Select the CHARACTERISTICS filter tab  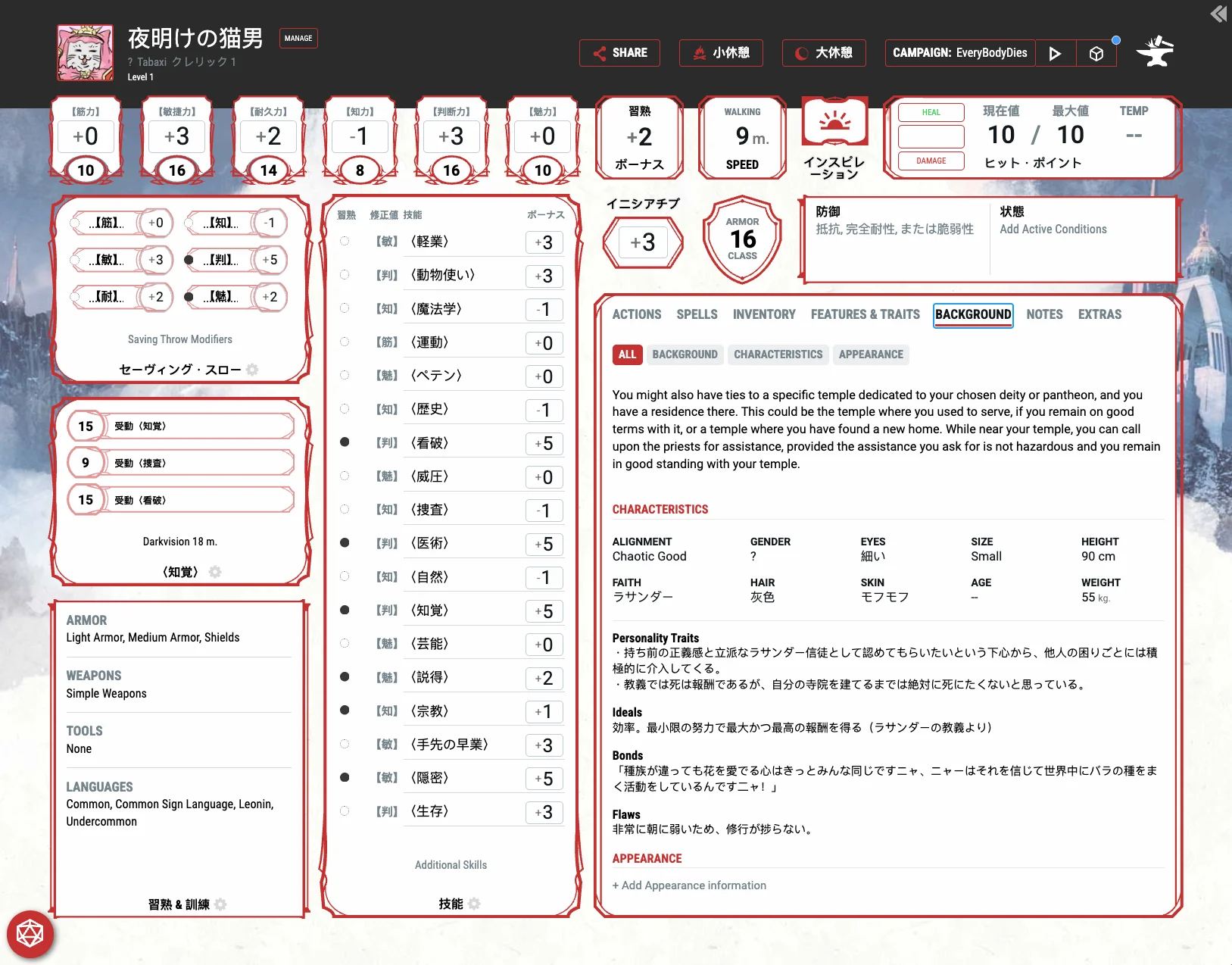click(x=778, y=354)
